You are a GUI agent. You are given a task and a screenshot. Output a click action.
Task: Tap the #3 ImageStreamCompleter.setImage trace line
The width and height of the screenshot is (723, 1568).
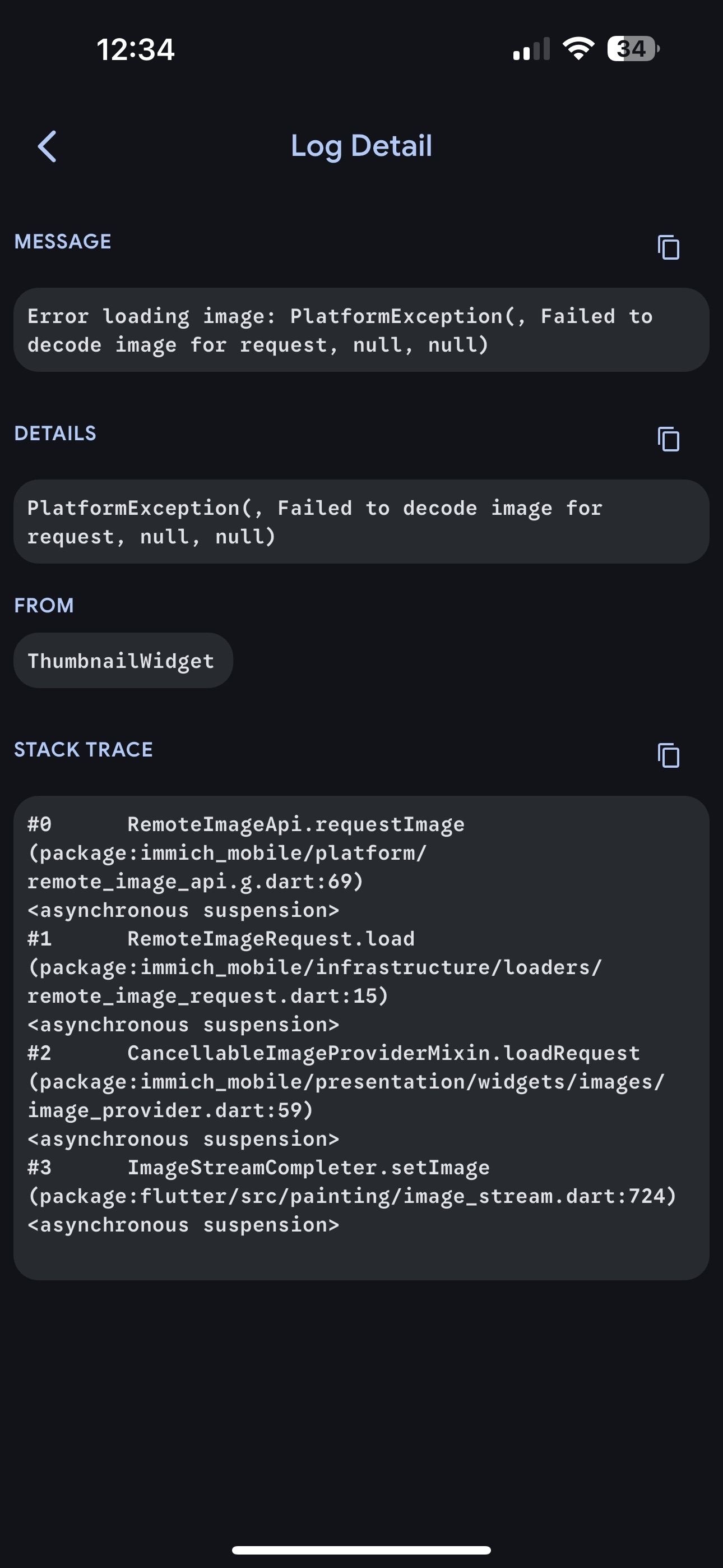pos(308,1168)
